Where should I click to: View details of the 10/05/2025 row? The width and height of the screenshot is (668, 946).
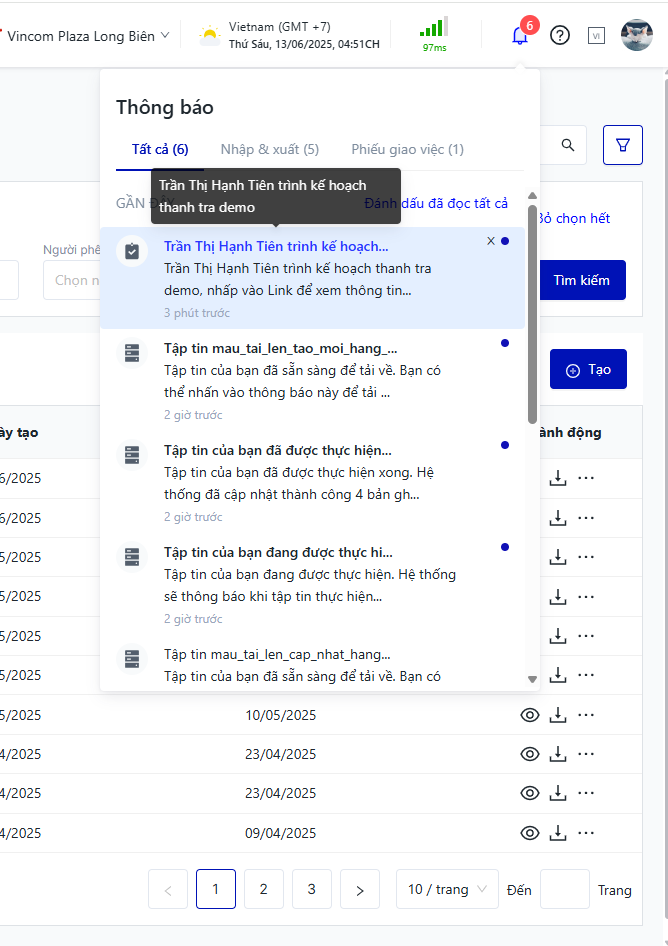pos(530,715)
